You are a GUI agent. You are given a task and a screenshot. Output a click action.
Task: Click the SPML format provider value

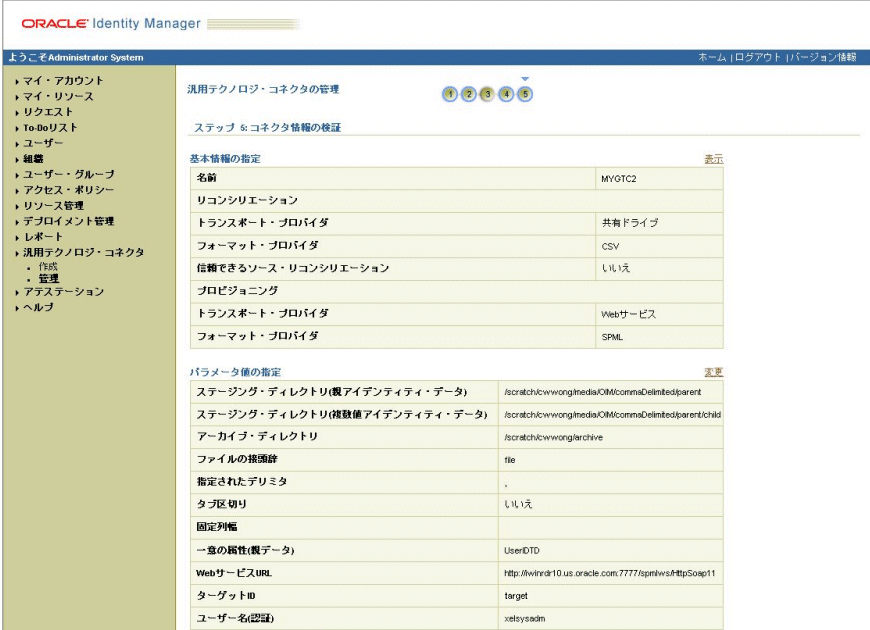612,337
